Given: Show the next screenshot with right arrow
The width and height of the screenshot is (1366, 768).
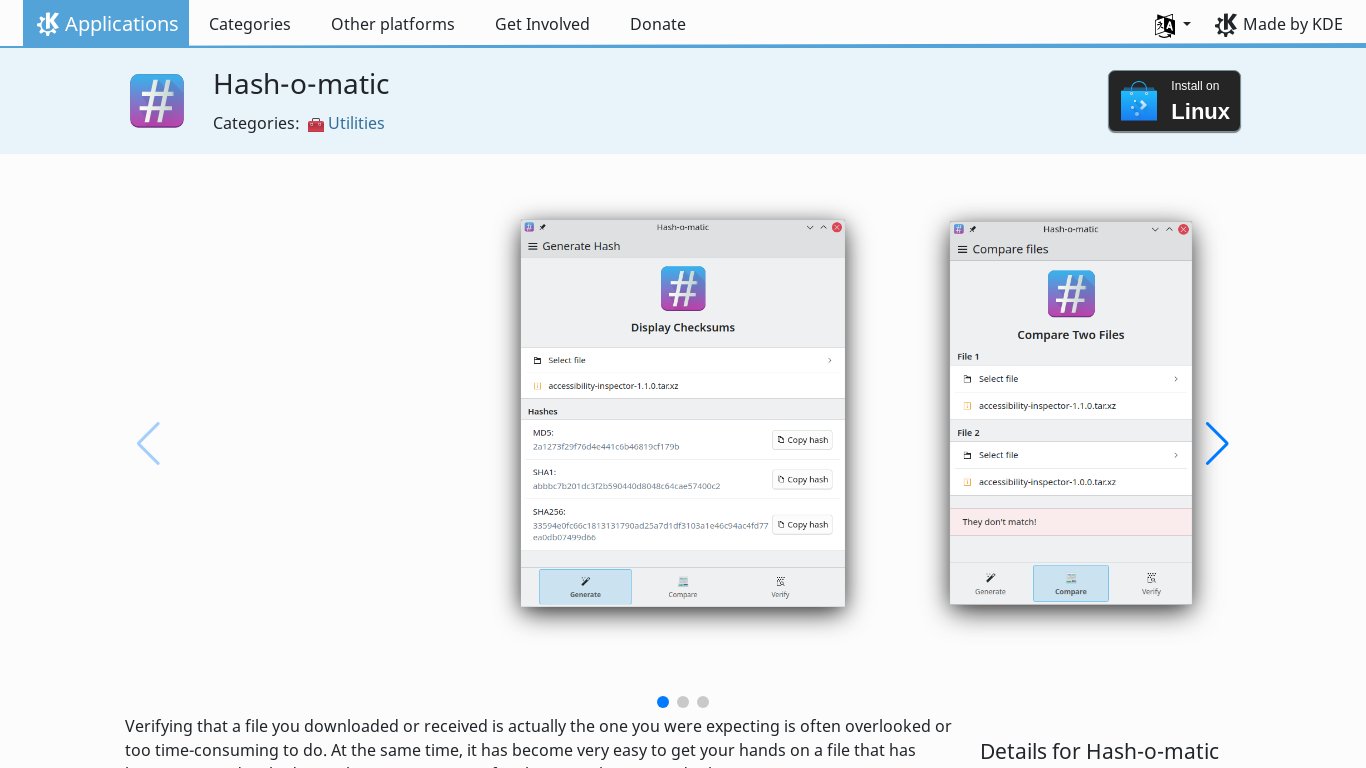Looking at the screenshot, I should click(x=1216, y=443).
